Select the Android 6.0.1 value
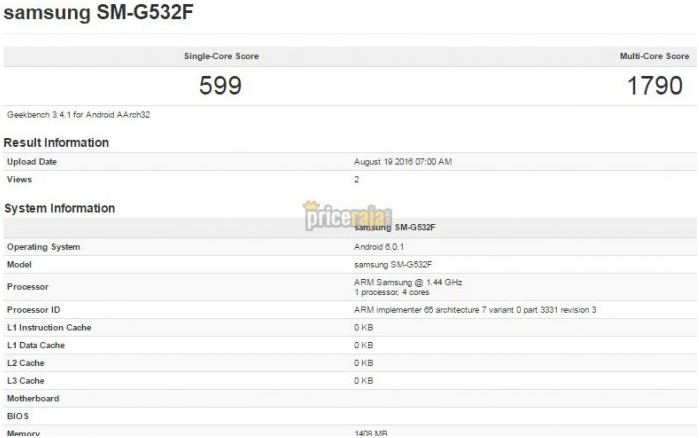 (x=378, y=247)
